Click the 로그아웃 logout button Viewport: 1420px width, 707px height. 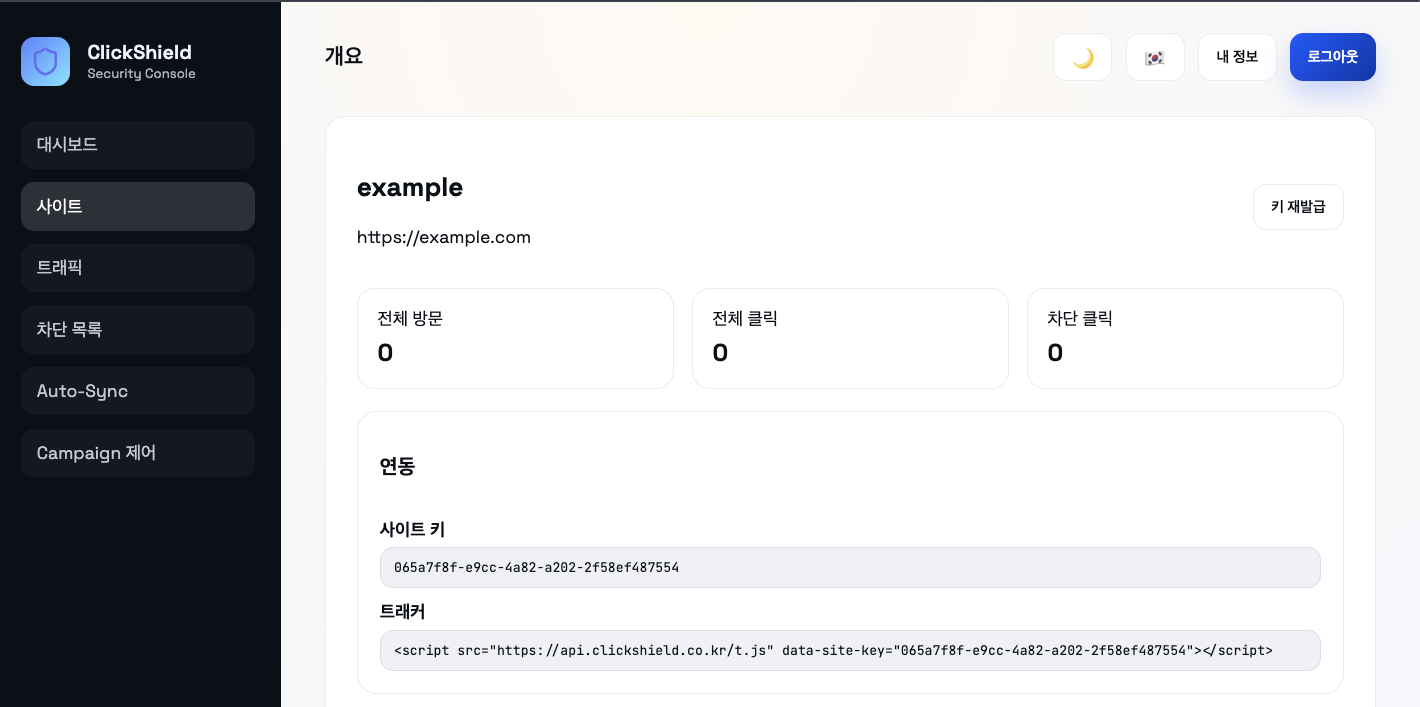[1333, 57]
